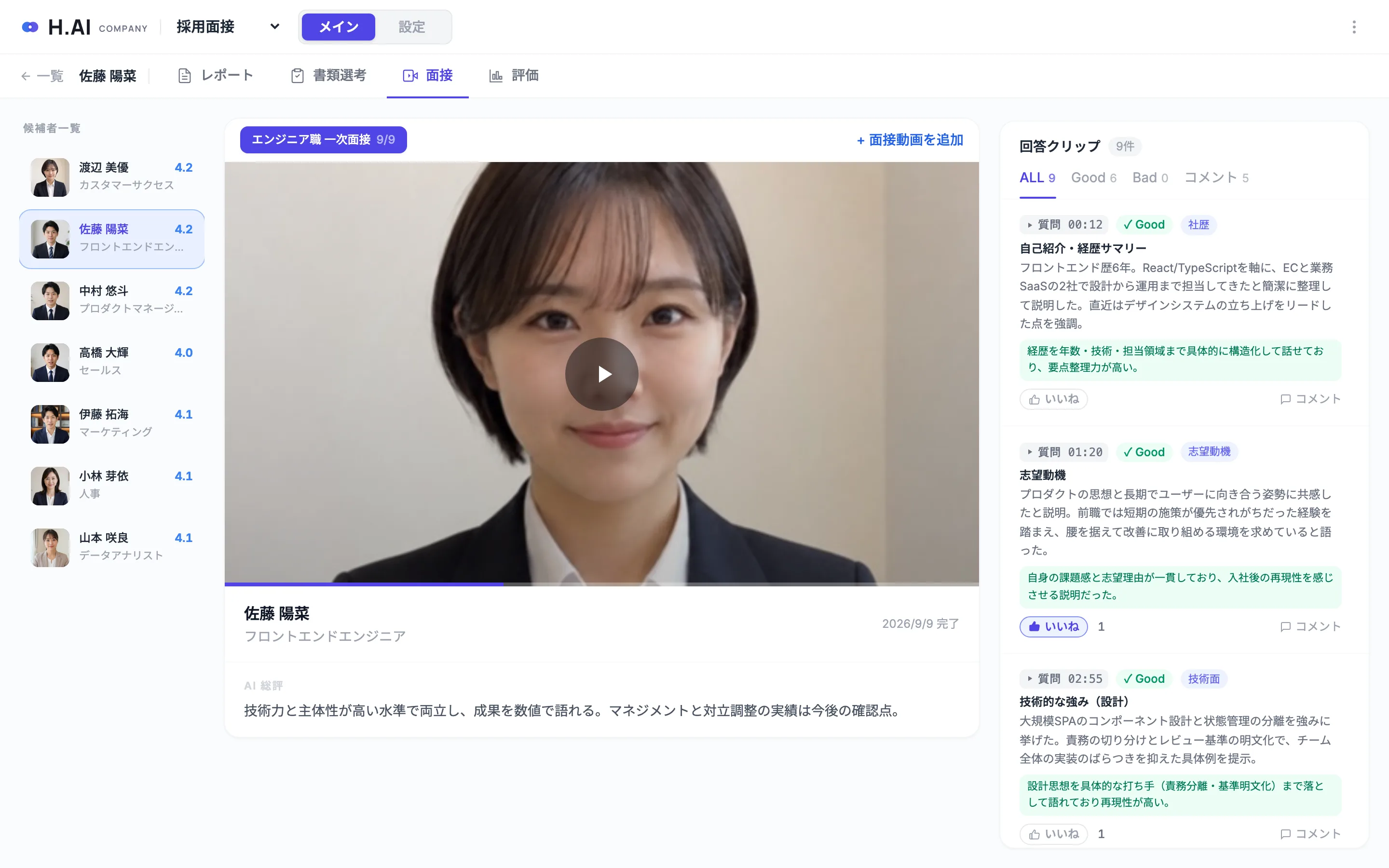Click play triangle on 質問 01:20 clip

[1030, 452]
